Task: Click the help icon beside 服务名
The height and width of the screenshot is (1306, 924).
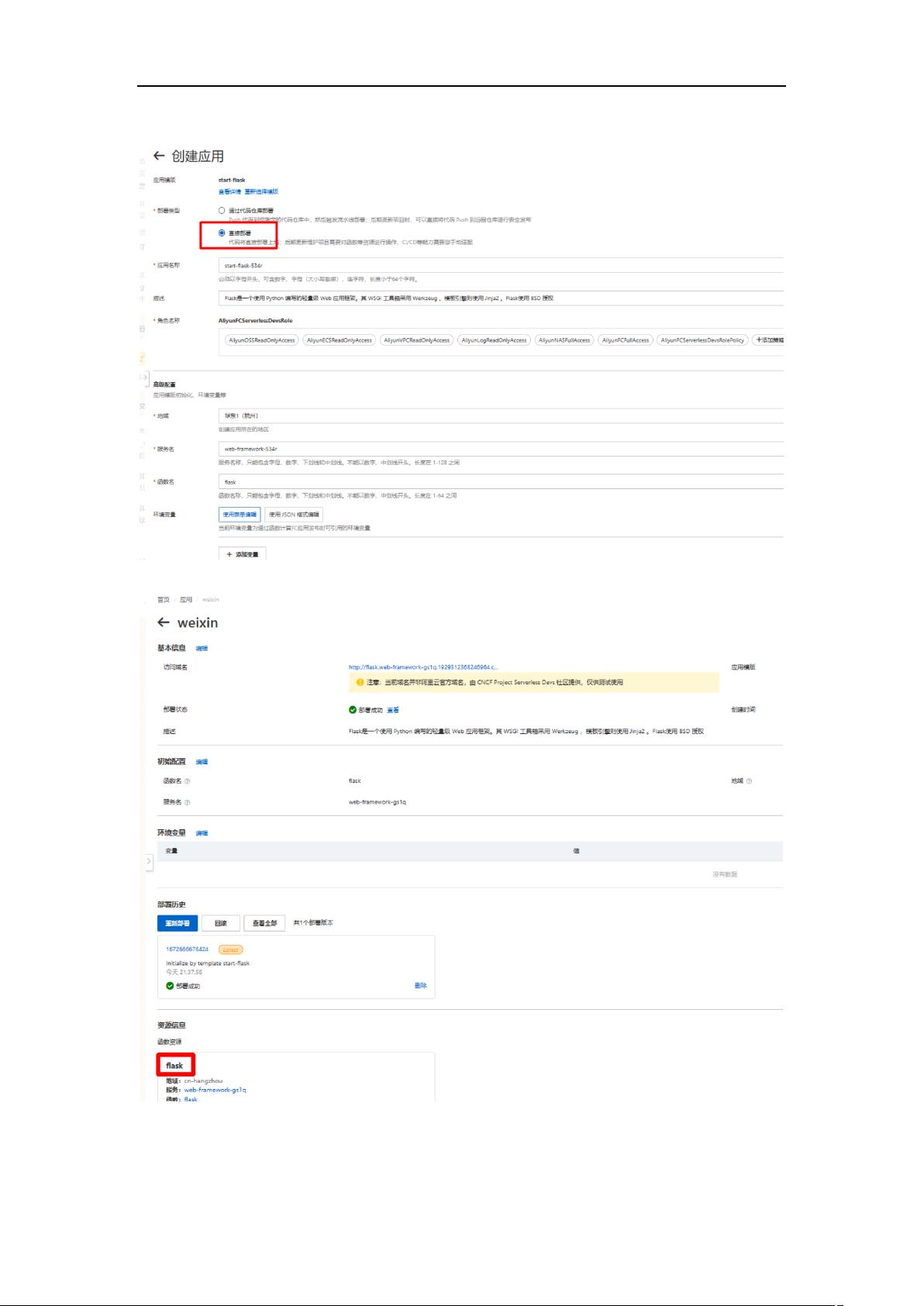Action: point(188,802)
